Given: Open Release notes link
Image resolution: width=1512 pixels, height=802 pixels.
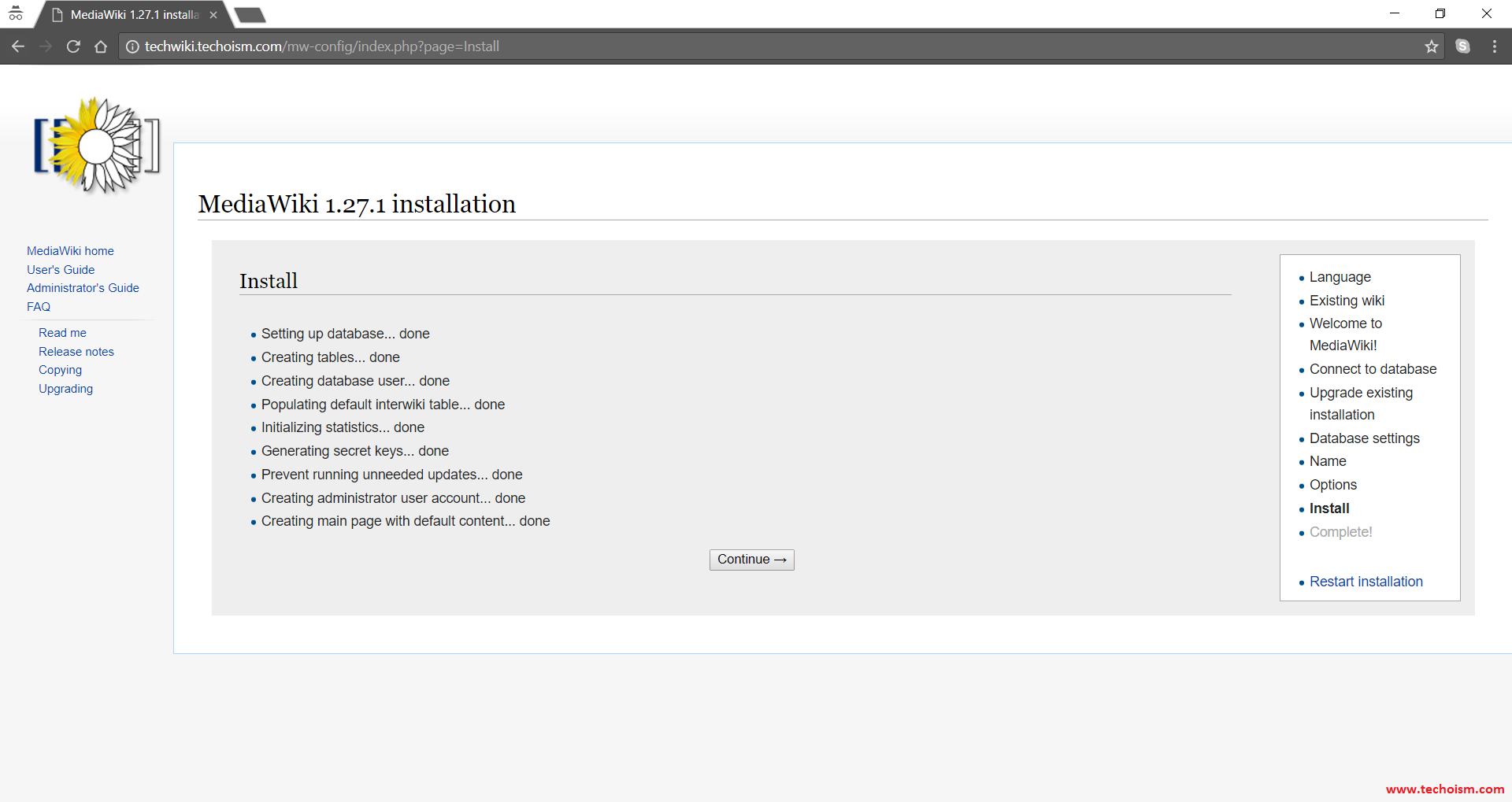Looking at the screenshot, I should [76, 352].
